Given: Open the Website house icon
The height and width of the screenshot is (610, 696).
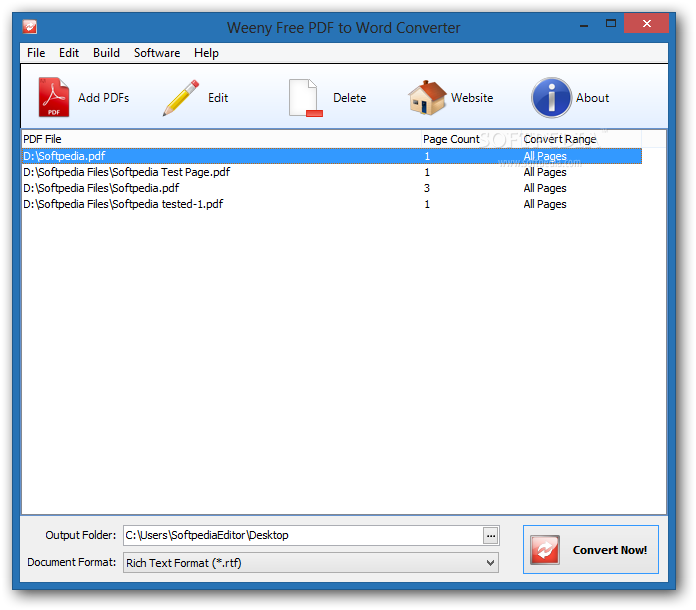Looking at the screenshot, I should [427, 98].
